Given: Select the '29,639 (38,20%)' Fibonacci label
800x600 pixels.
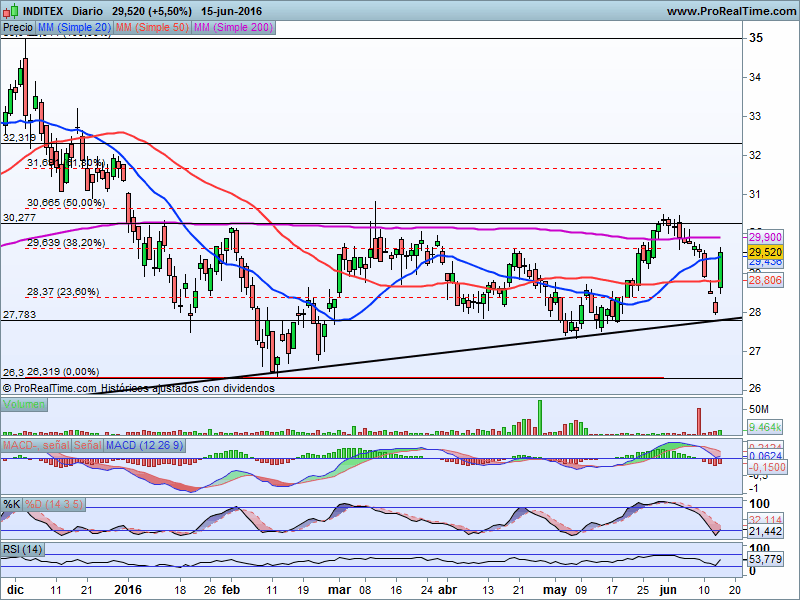Looking at the screenshot, I should [x=66, y=243].
